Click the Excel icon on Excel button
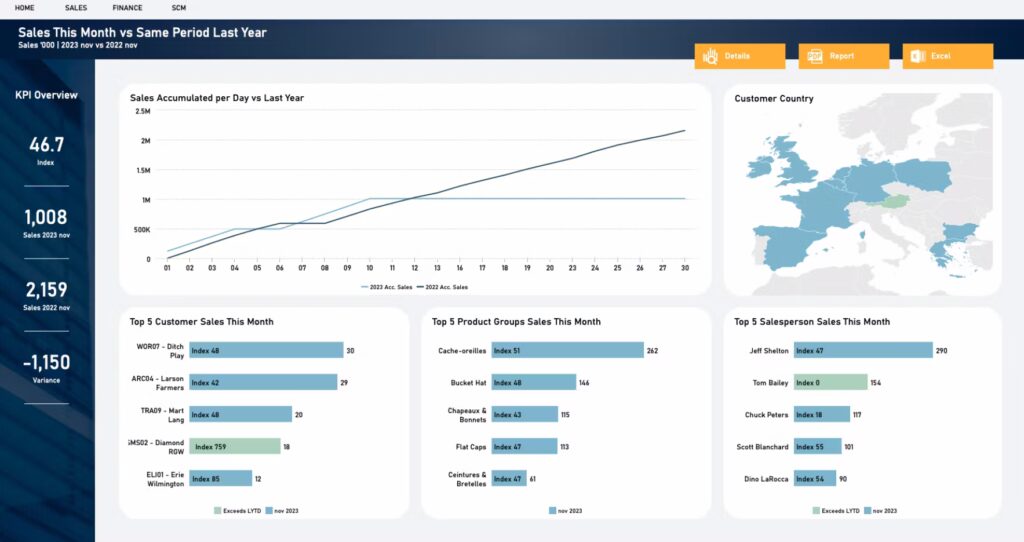This screenshot has height=542, width=1024. 918,56
